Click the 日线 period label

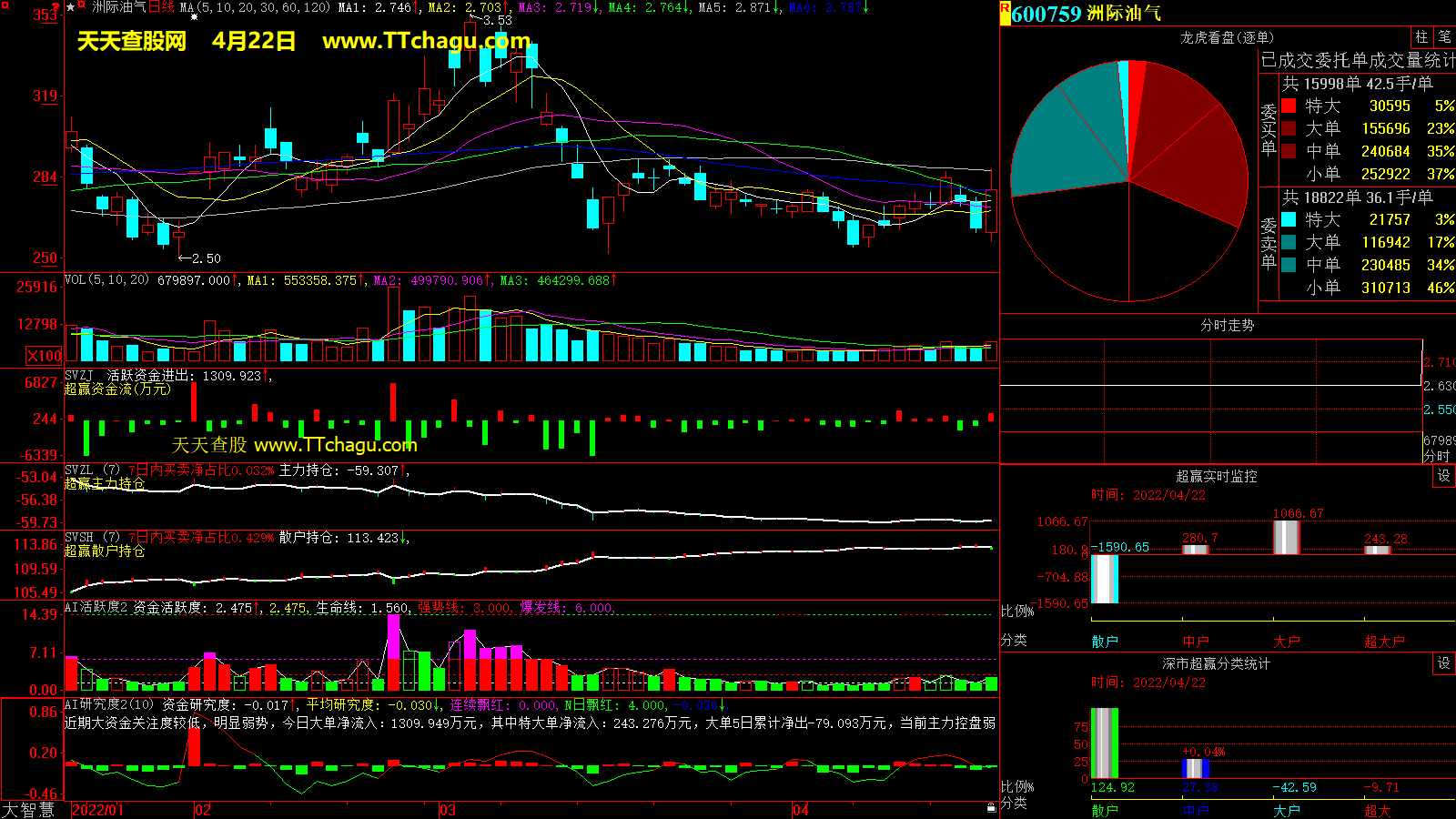(x=161, y=7)
